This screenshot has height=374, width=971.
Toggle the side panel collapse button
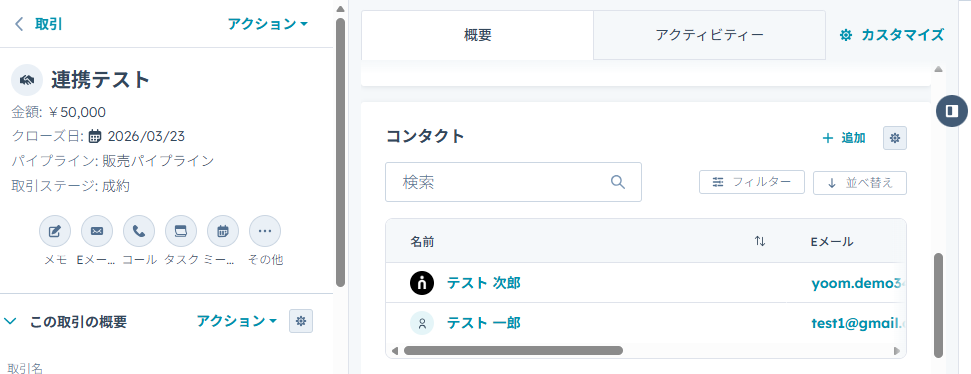point(952,111)
